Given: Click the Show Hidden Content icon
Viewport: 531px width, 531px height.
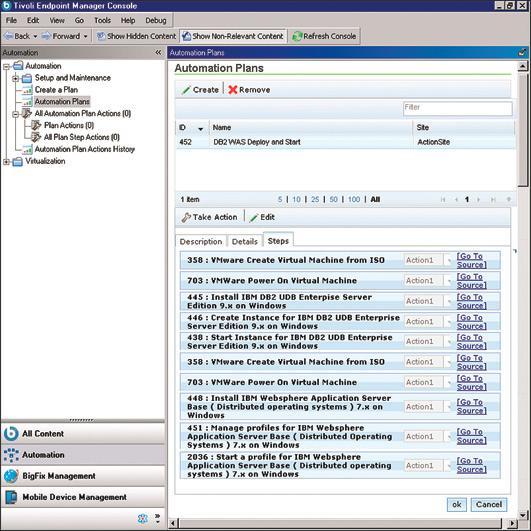Looking at the screenshot, I should (101, 36).
